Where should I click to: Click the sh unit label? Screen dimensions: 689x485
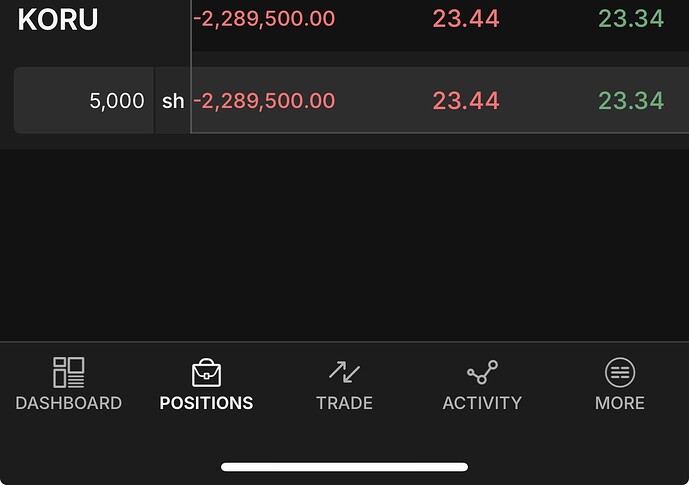click(x=173, y=101)
